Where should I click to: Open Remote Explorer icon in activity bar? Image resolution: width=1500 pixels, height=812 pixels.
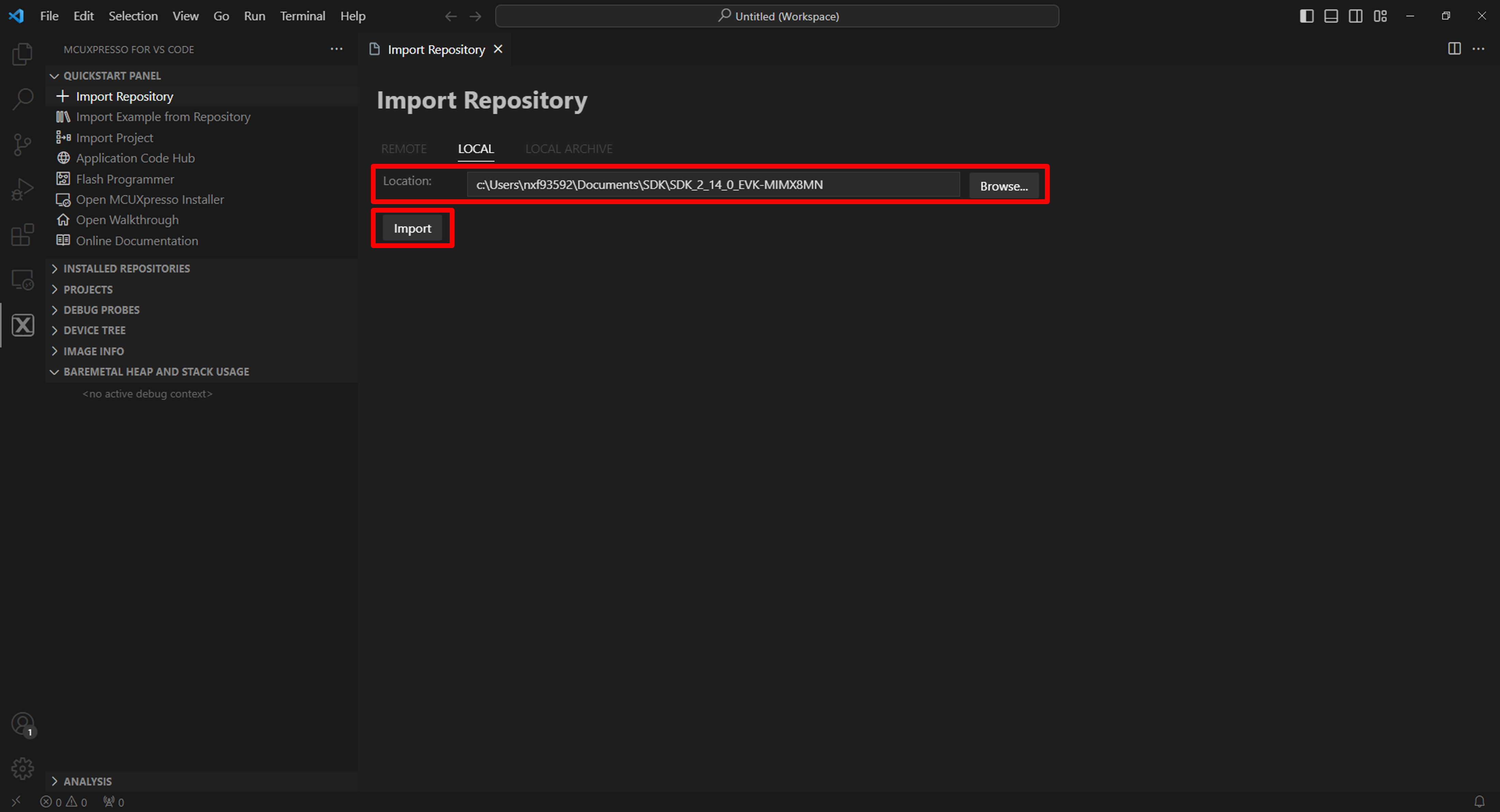pos(23,280)
